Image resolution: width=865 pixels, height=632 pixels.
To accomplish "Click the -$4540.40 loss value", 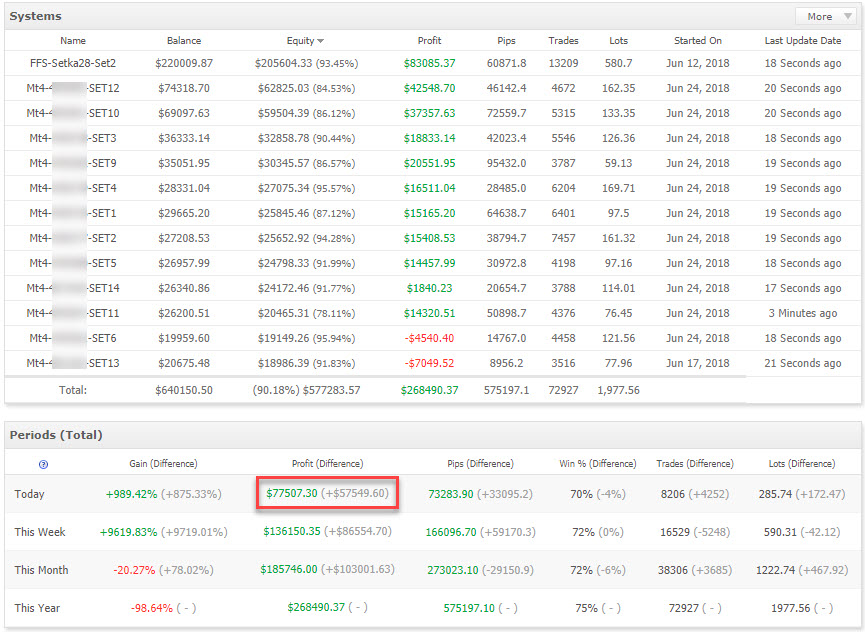I will click(x=429, y=338).
